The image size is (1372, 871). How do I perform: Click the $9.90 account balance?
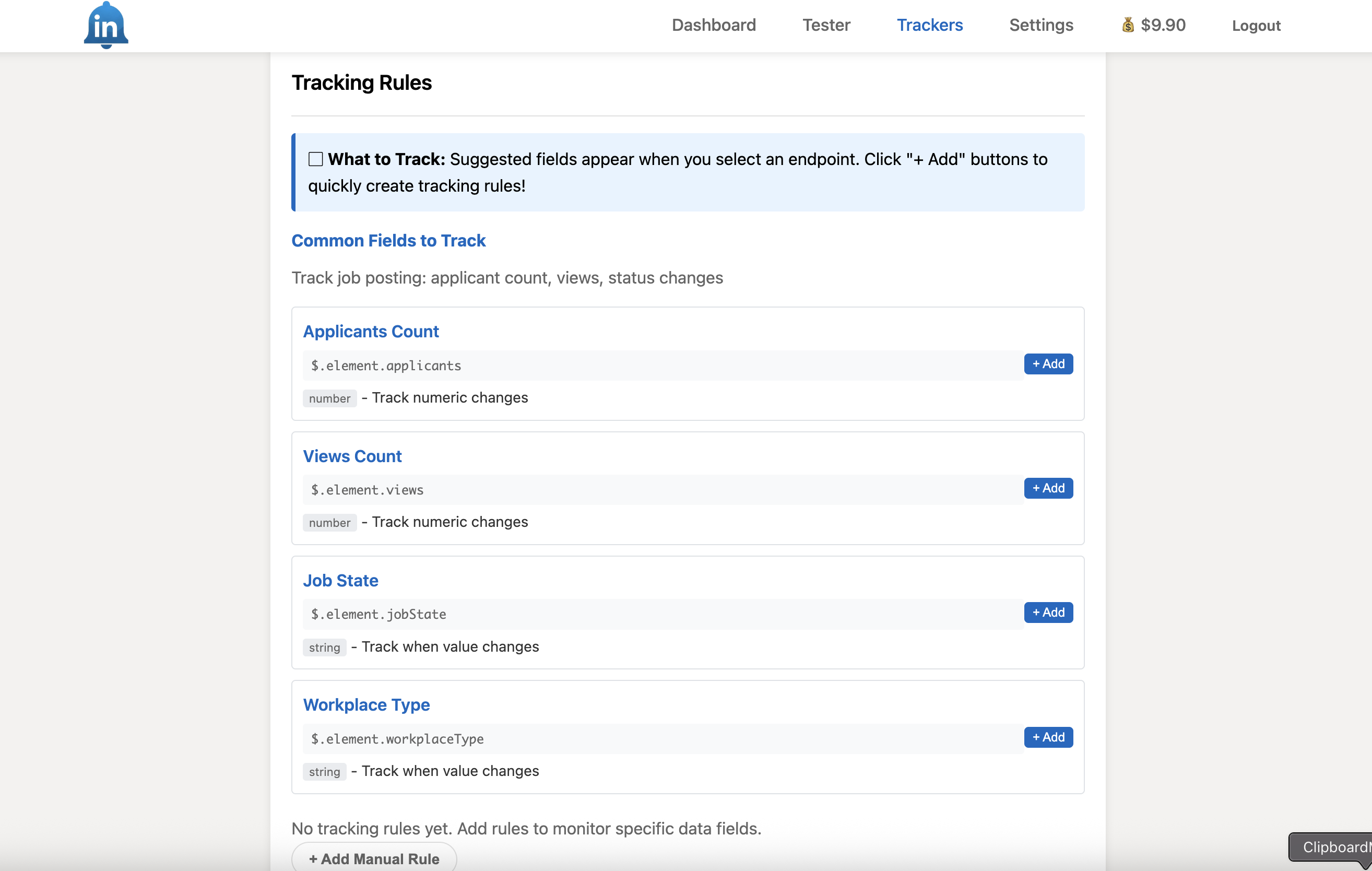tap(1162, 25)
